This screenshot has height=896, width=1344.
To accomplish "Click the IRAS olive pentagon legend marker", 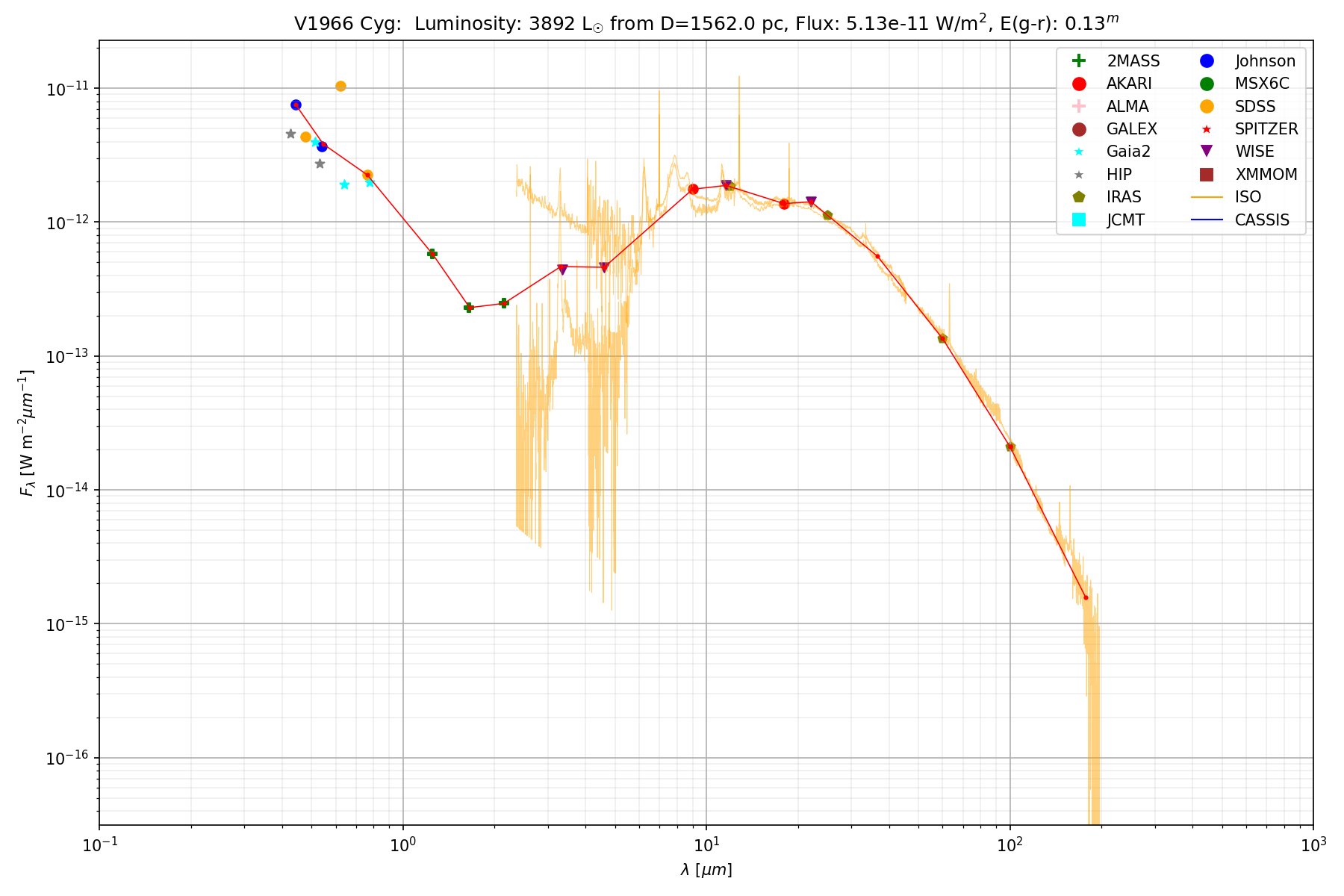I will pos(1078,197).
